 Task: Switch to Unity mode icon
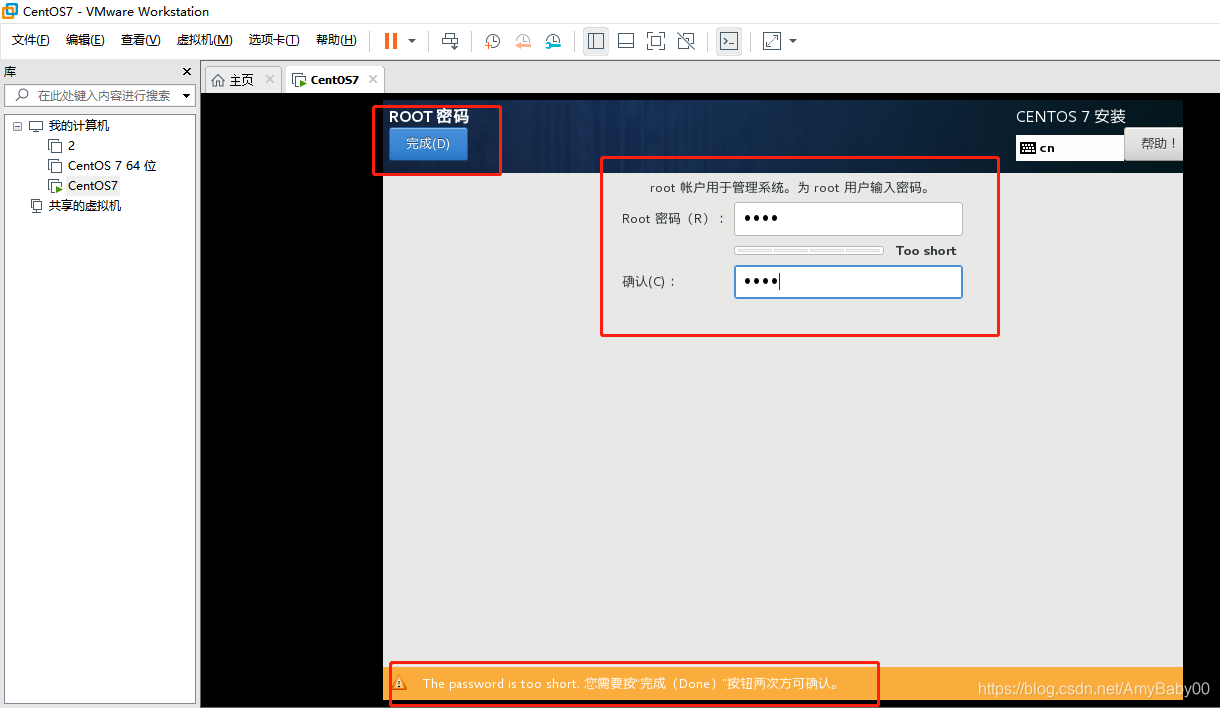coord(686,41)
